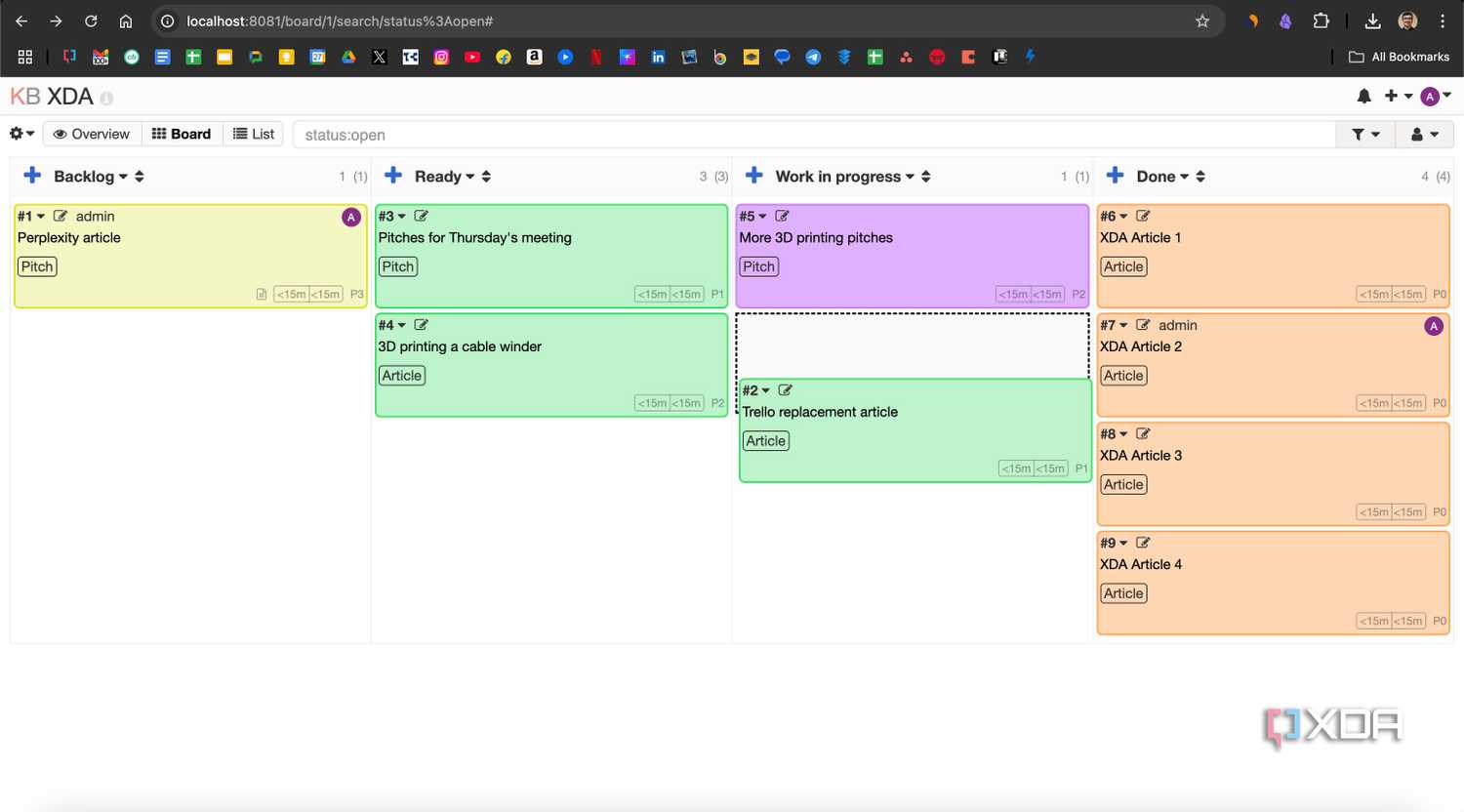Viewport: 1464px width, 812px height.
Task: Add a card to Work in progress
Action: pyautogui.click(x=754, y=176)
